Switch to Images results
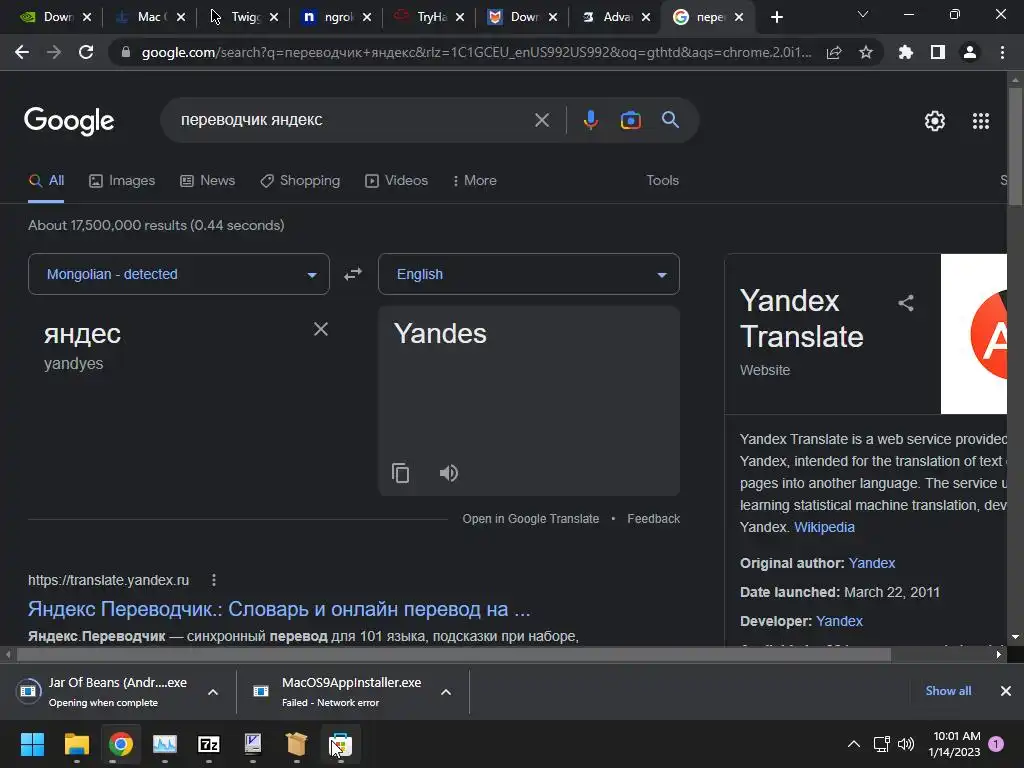The image size is (1024, 768). click(x=122, y=181)
